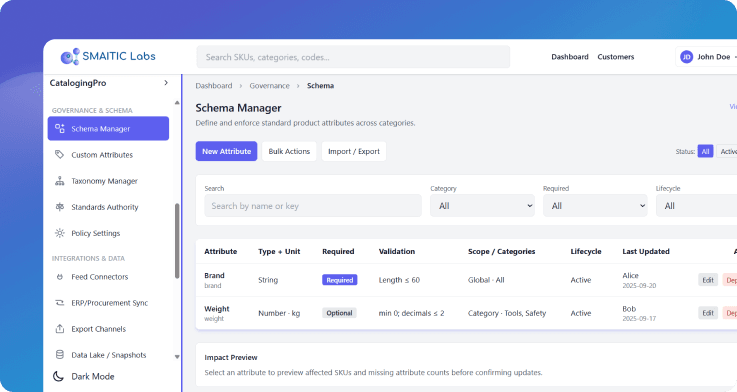Click Dashboard breadcrumb link
The image size is (737, 392).
click(x=214, y=86)
